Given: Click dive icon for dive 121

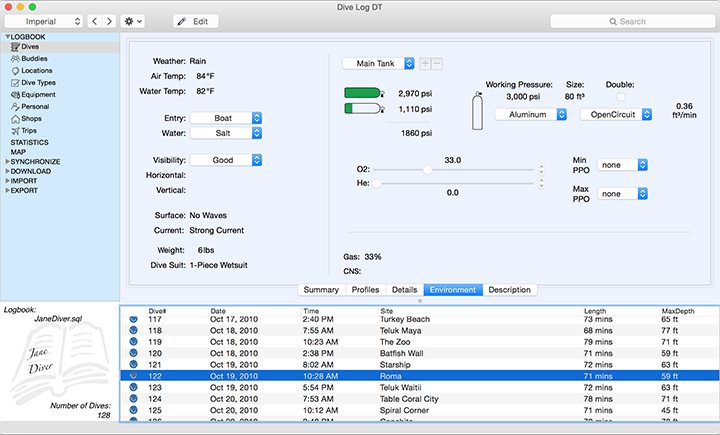Looking at the screenshot, I should pos(133,365).
